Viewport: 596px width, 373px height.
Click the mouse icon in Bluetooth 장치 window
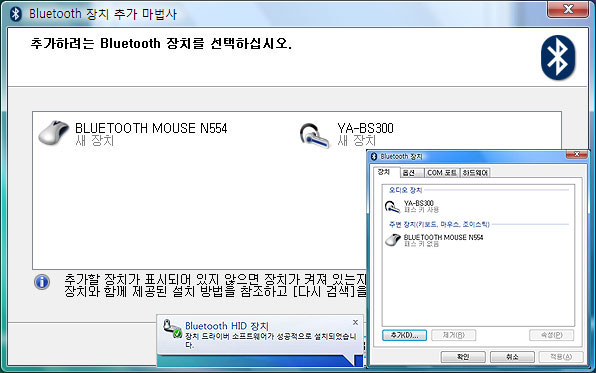tap(393, 240)
